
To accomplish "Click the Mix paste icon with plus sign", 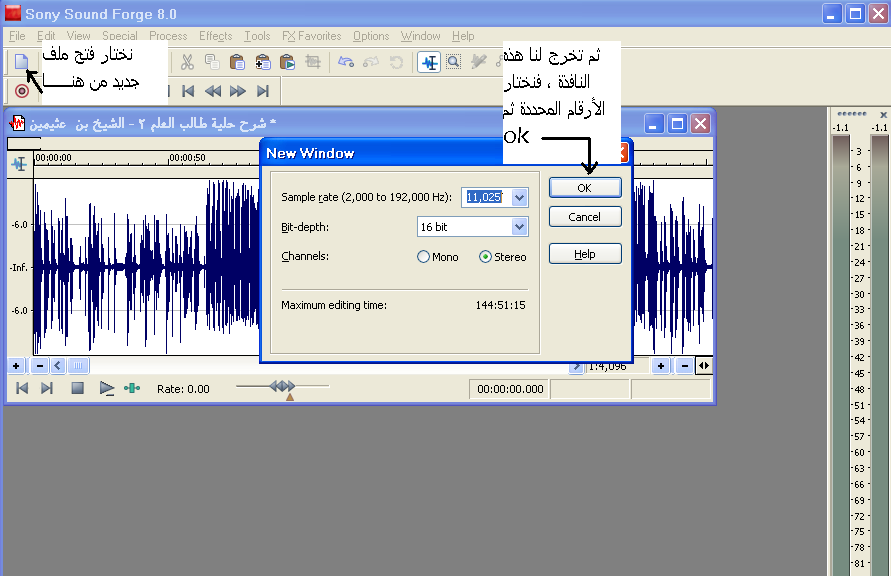I will (263, 62).
